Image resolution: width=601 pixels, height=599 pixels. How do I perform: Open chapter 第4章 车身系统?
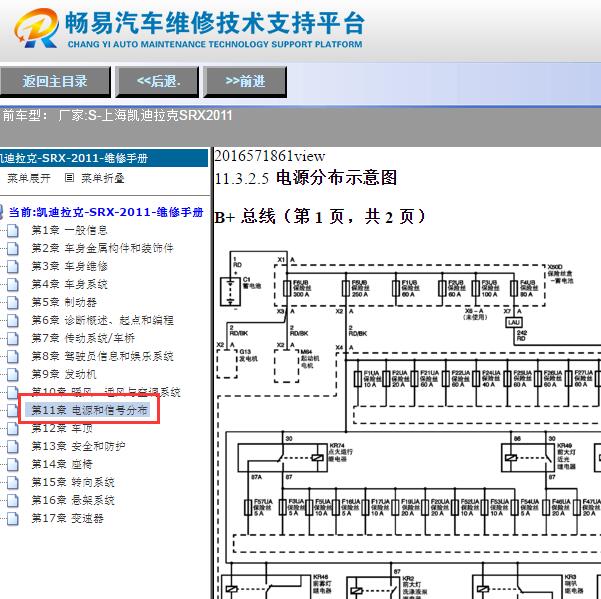[x=69, y=284]
